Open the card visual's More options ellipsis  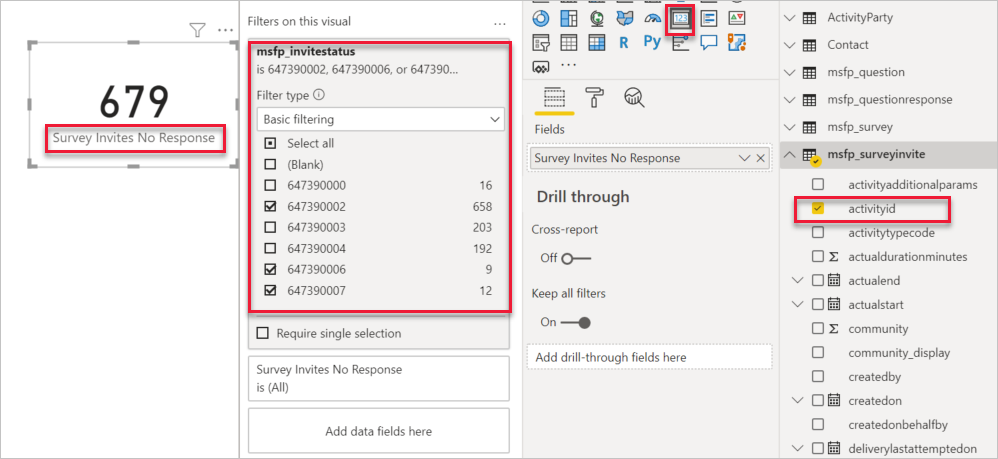pyautogui.click(x=225, y=30)
